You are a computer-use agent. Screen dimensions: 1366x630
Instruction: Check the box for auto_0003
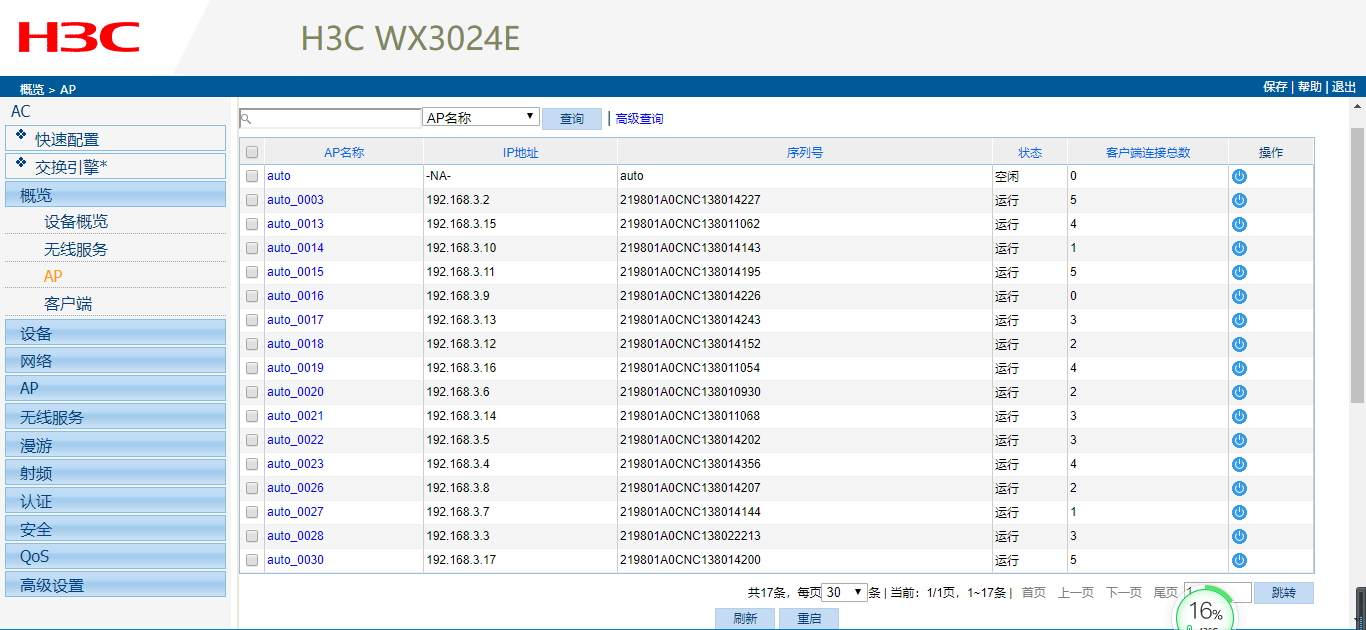(x=252, y=200)
